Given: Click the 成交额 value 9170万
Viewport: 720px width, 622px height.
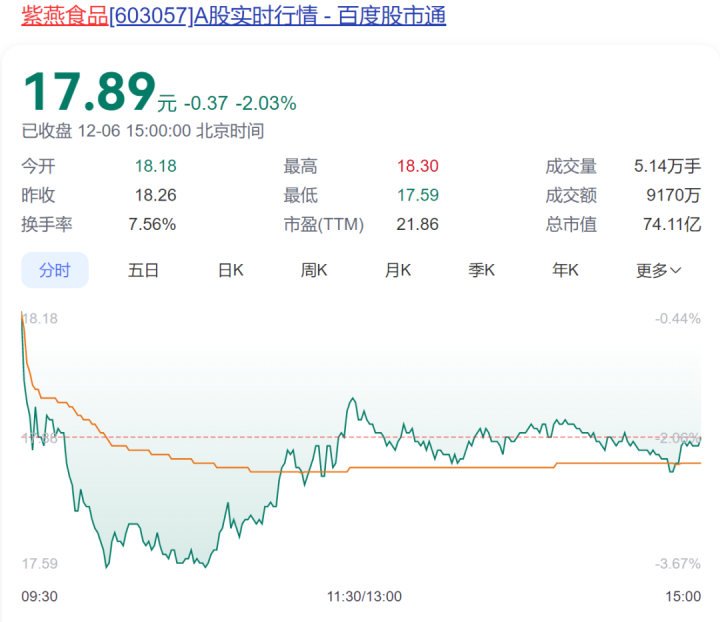Looking at the screenshot, I should tap(674, 195).
